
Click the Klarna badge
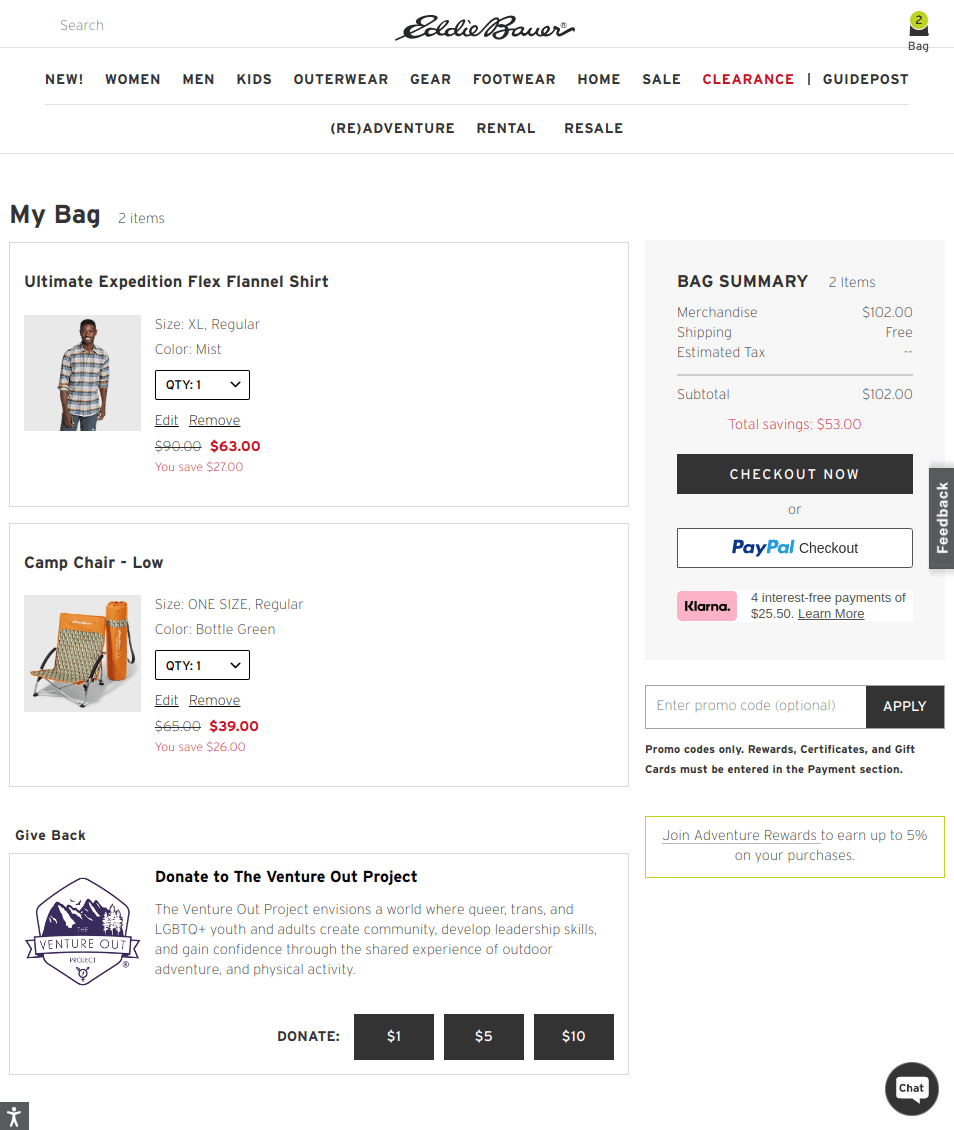pos(707,606)
